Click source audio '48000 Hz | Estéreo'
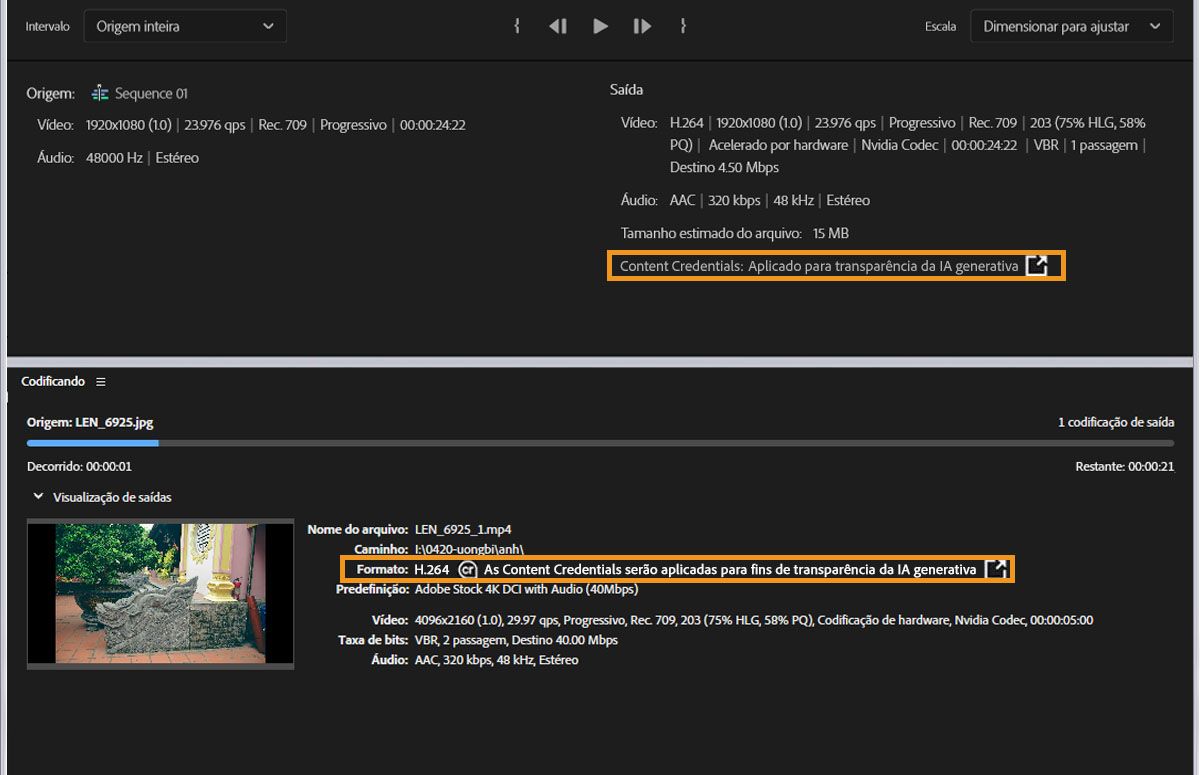The image size is (1200, 775). 143,158
